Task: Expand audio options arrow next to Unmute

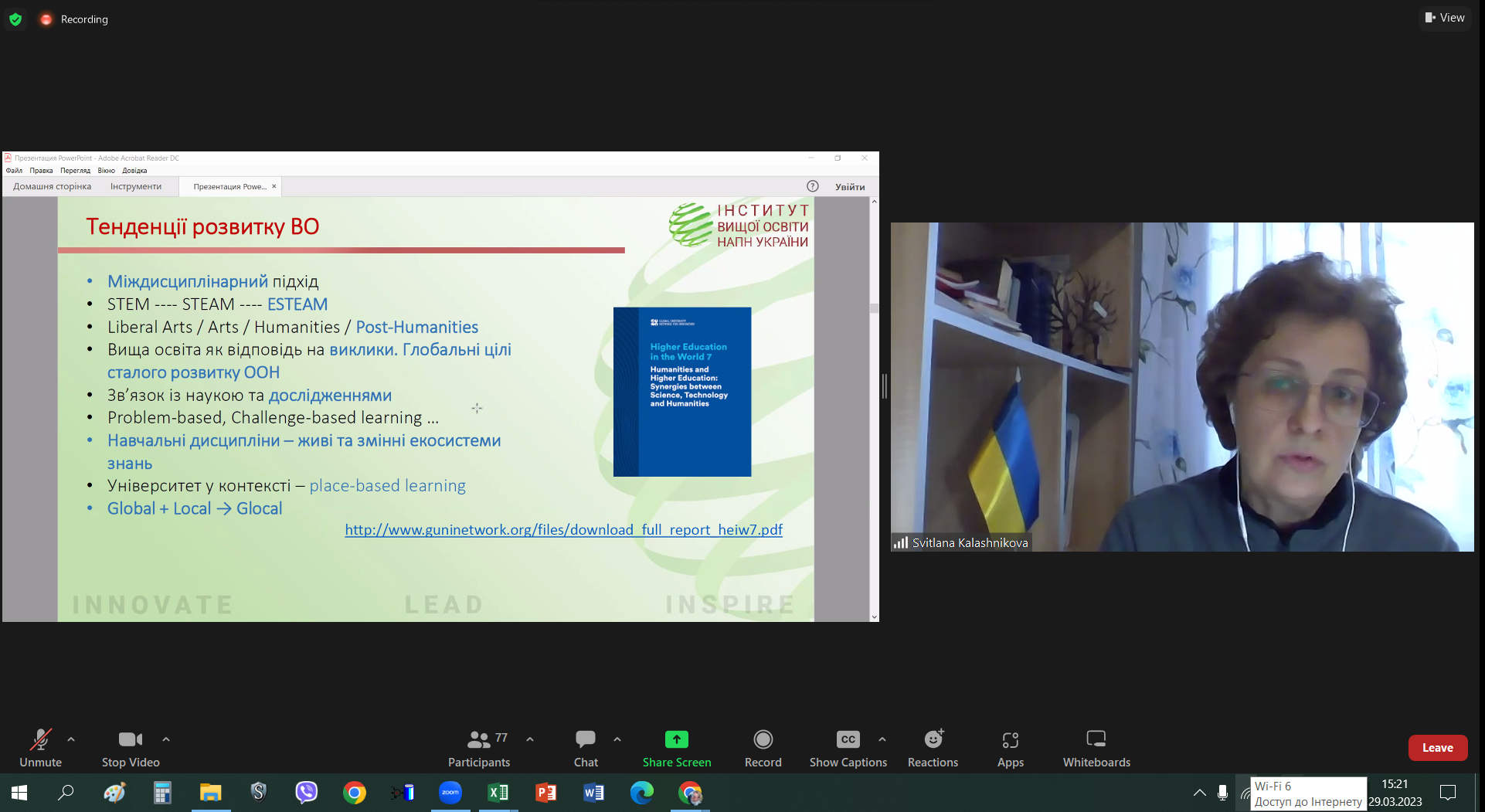Action: point(71,739)
